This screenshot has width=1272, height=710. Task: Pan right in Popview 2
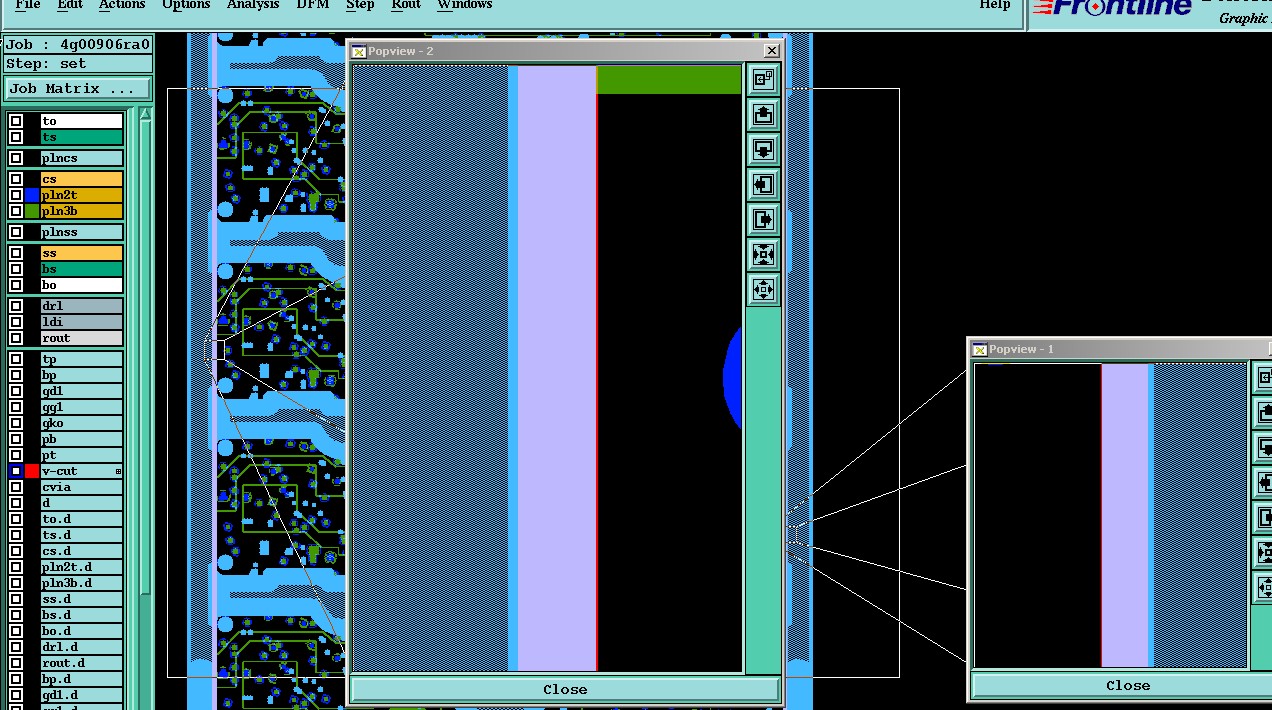coord(763,220)
